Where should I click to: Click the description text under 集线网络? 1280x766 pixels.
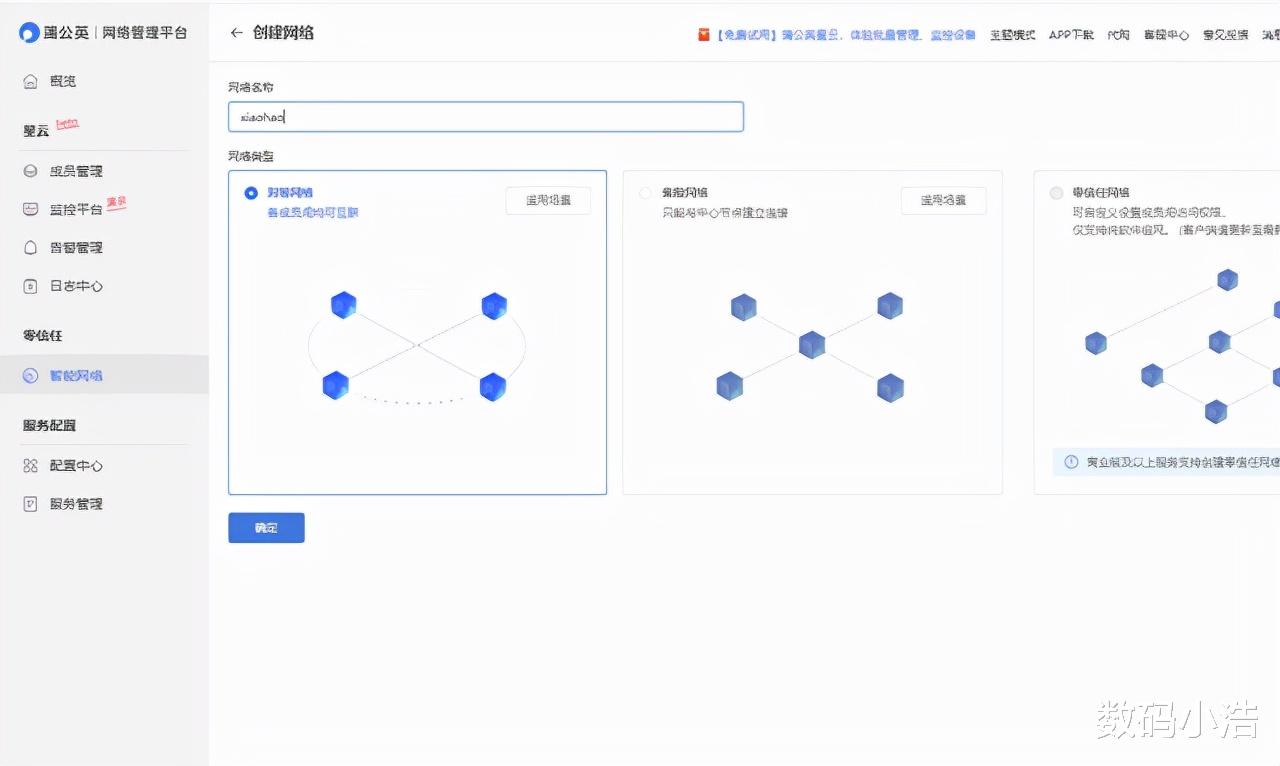click(x=725, y=213)
